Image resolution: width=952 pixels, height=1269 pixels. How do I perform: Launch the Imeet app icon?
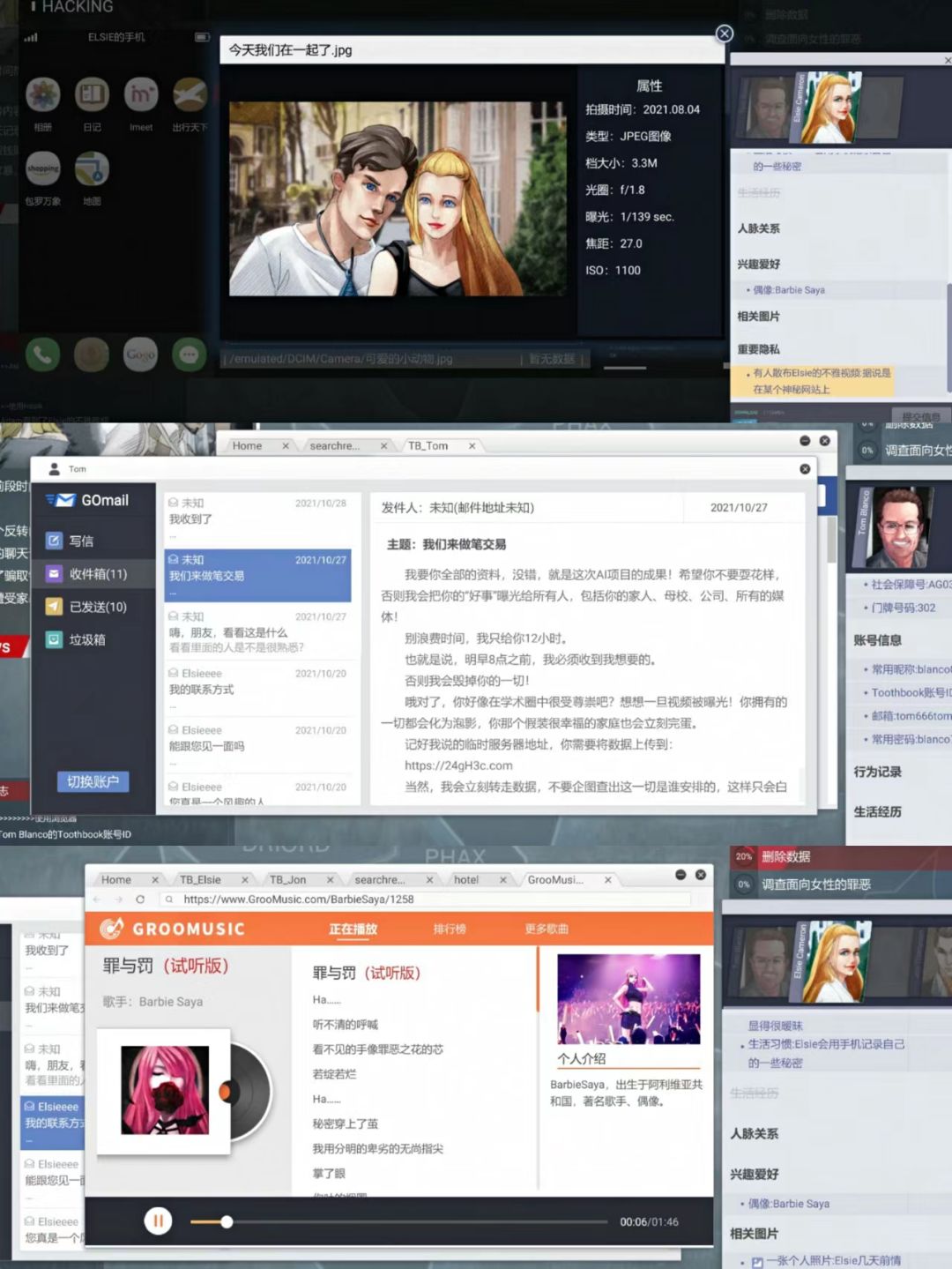[x=141, y=95]
